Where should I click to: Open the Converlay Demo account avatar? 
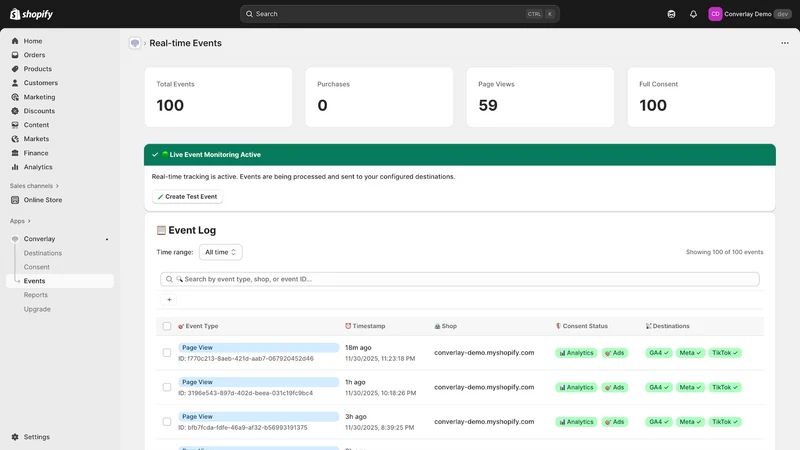[715, 14]
